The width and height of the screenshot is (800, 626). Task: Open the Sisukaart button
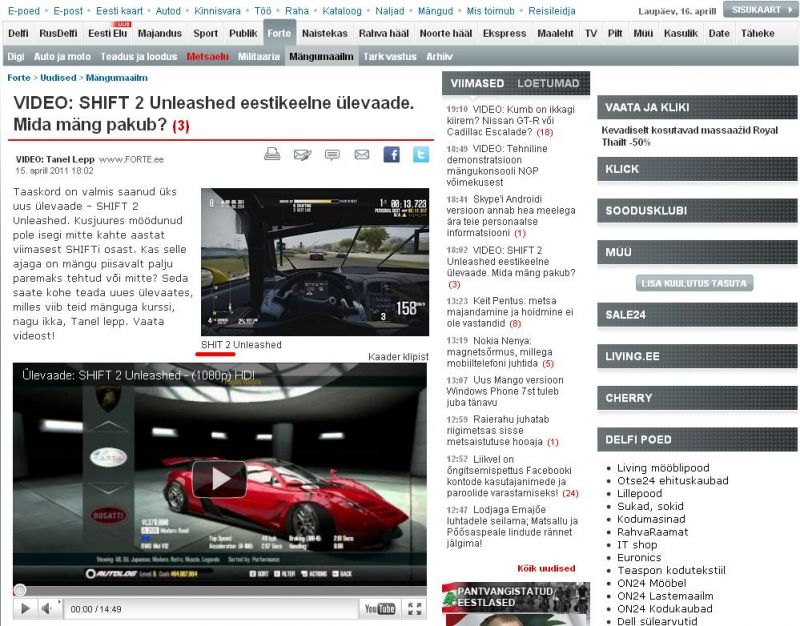click(760, 10)
